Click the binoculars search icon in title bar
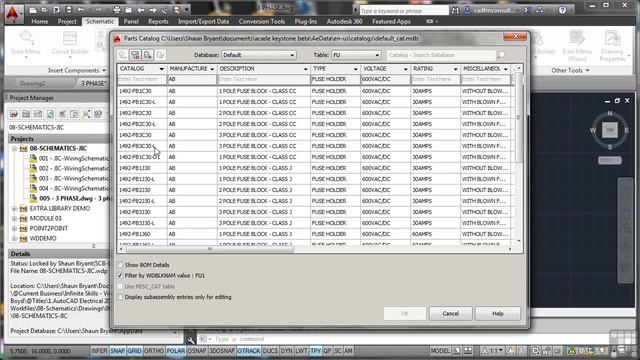The image size is (640, 360). (x=455, y=11)
